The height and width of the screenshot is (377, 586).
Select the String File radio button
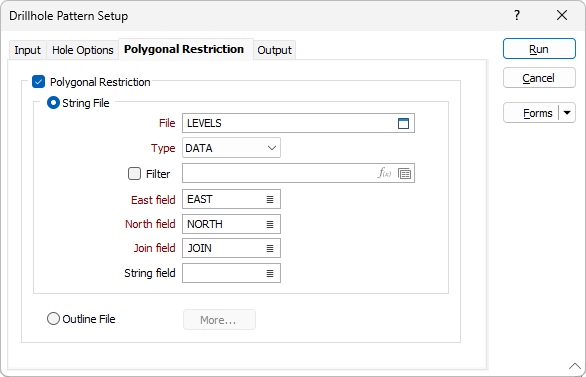tap(53, 103)
